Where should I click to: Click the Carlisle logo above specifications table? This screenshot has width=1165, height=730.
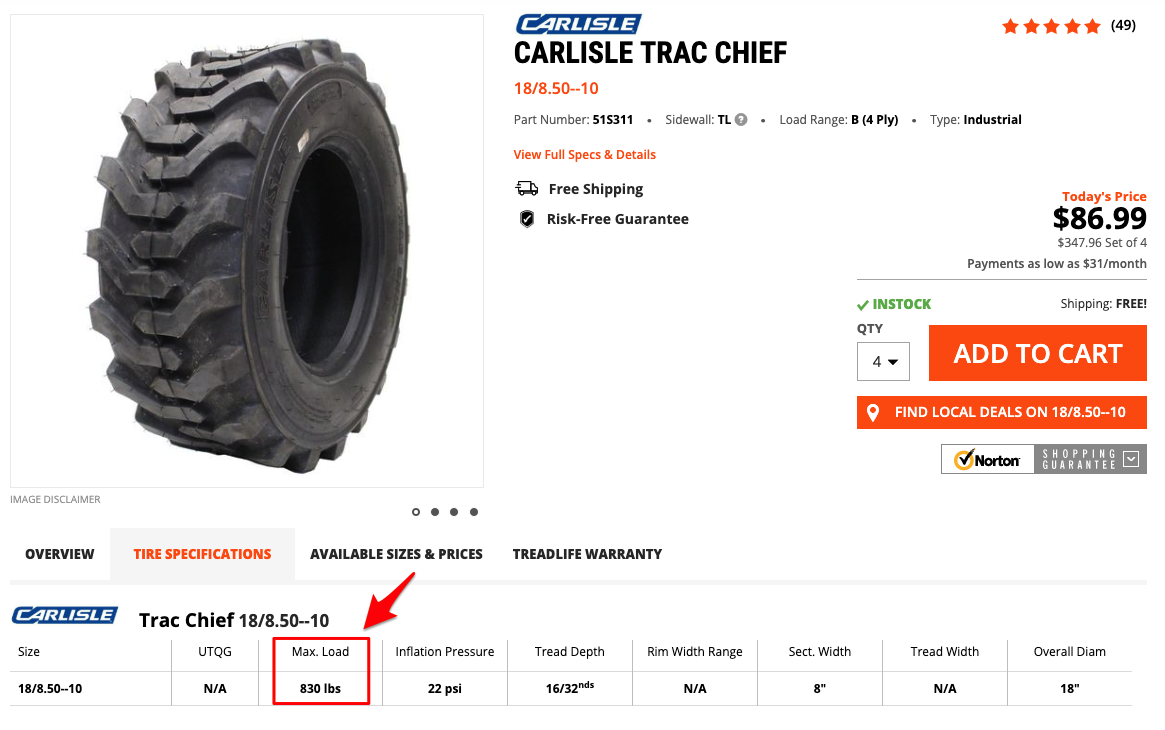tap(64, 615)
